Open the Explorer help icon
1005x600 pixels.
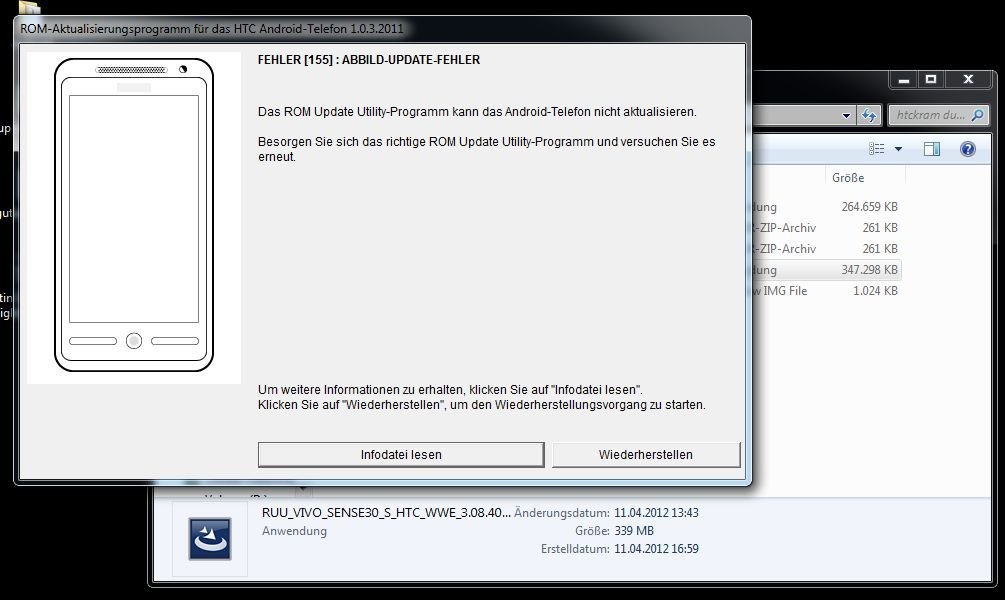click(967, 149)
